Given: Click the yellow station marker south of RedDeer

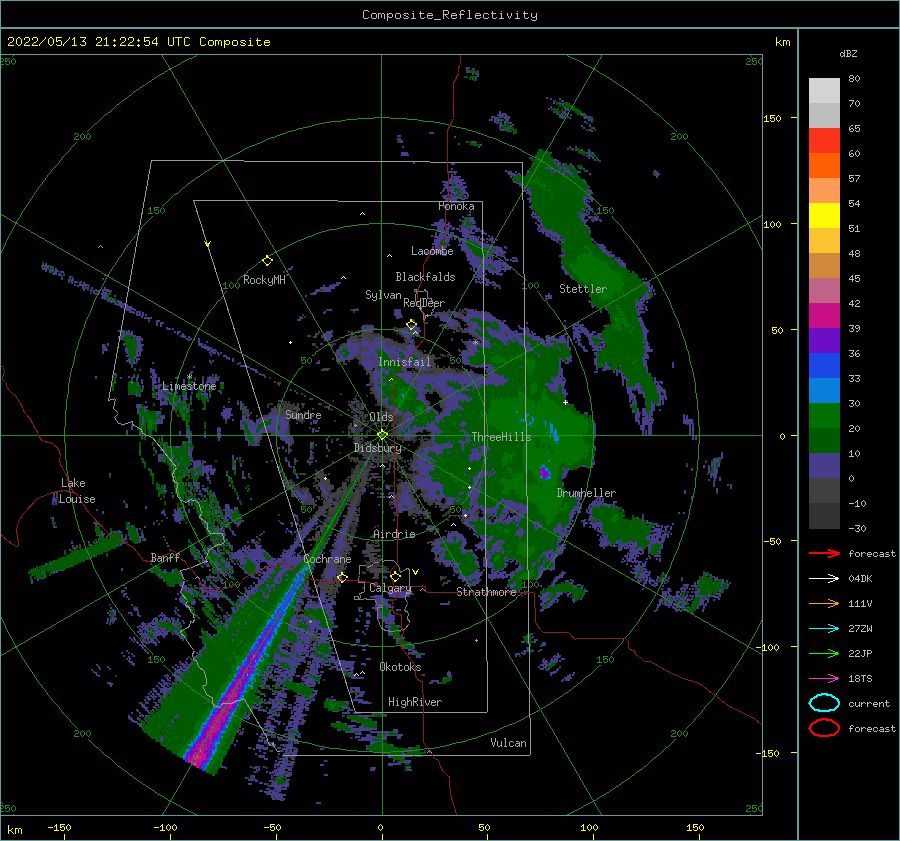Looking at the screenshot, I should (412, 325).
